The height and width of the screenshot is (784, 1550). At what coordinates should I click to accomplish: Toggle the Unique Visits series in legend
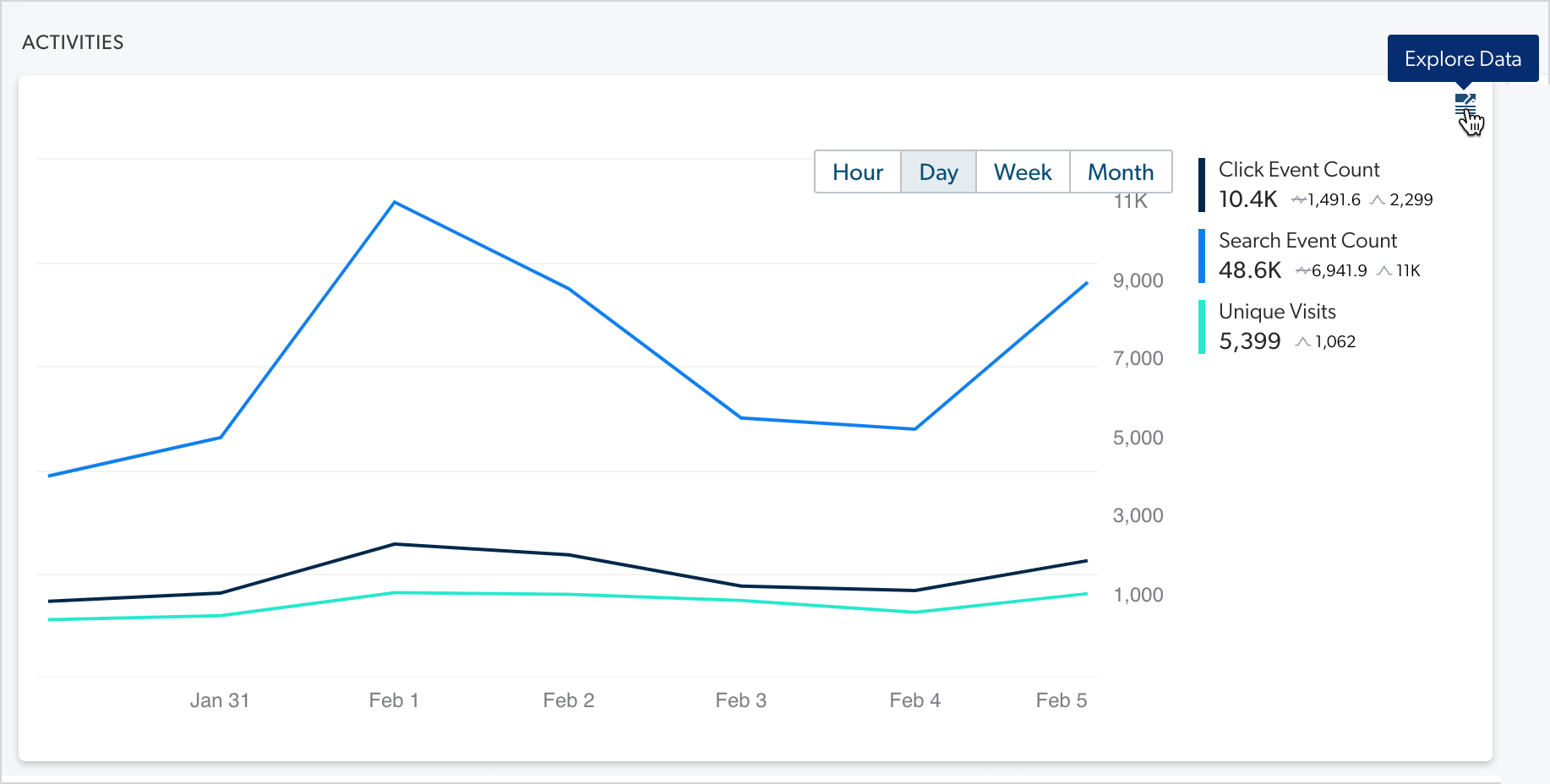pyautogui.click(x=1277, y=311)
